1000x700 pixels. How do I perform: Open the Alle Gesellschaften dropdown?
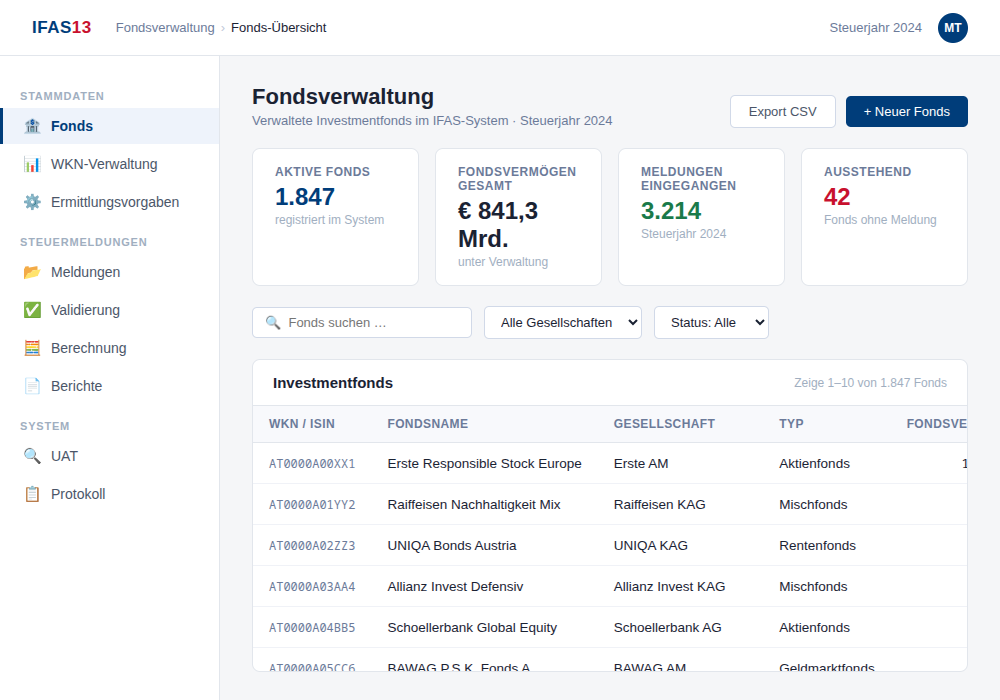pyautogui.click(x=563, y=322)
